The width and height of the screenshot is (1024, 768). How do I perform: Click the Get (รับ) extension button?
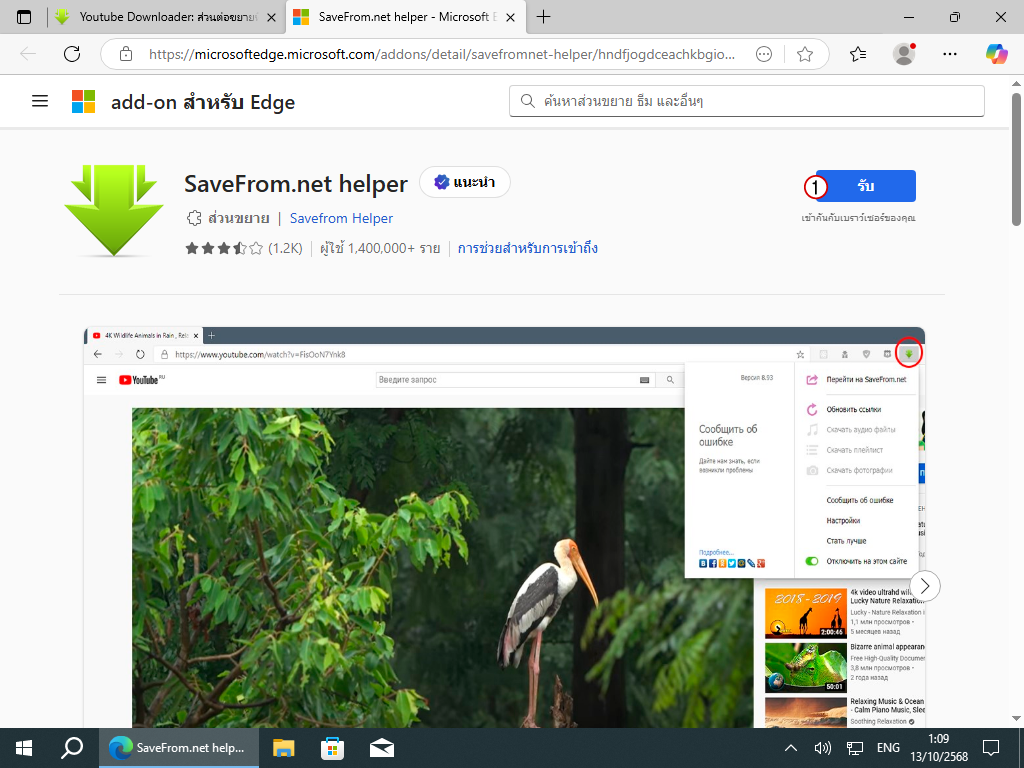point(865,186)
